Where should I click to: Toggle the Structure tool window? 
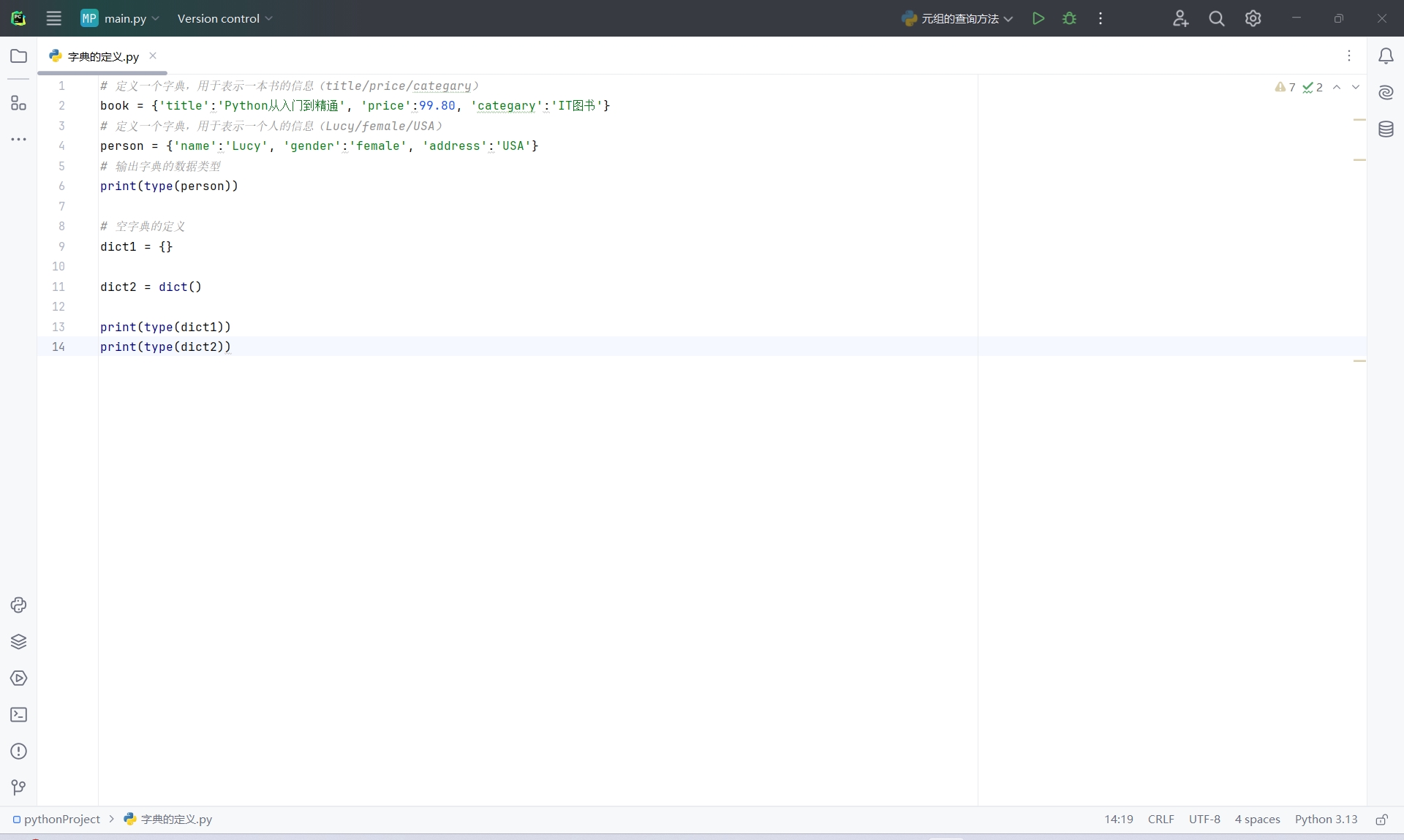pyautogui.click(x=18, y=103)
